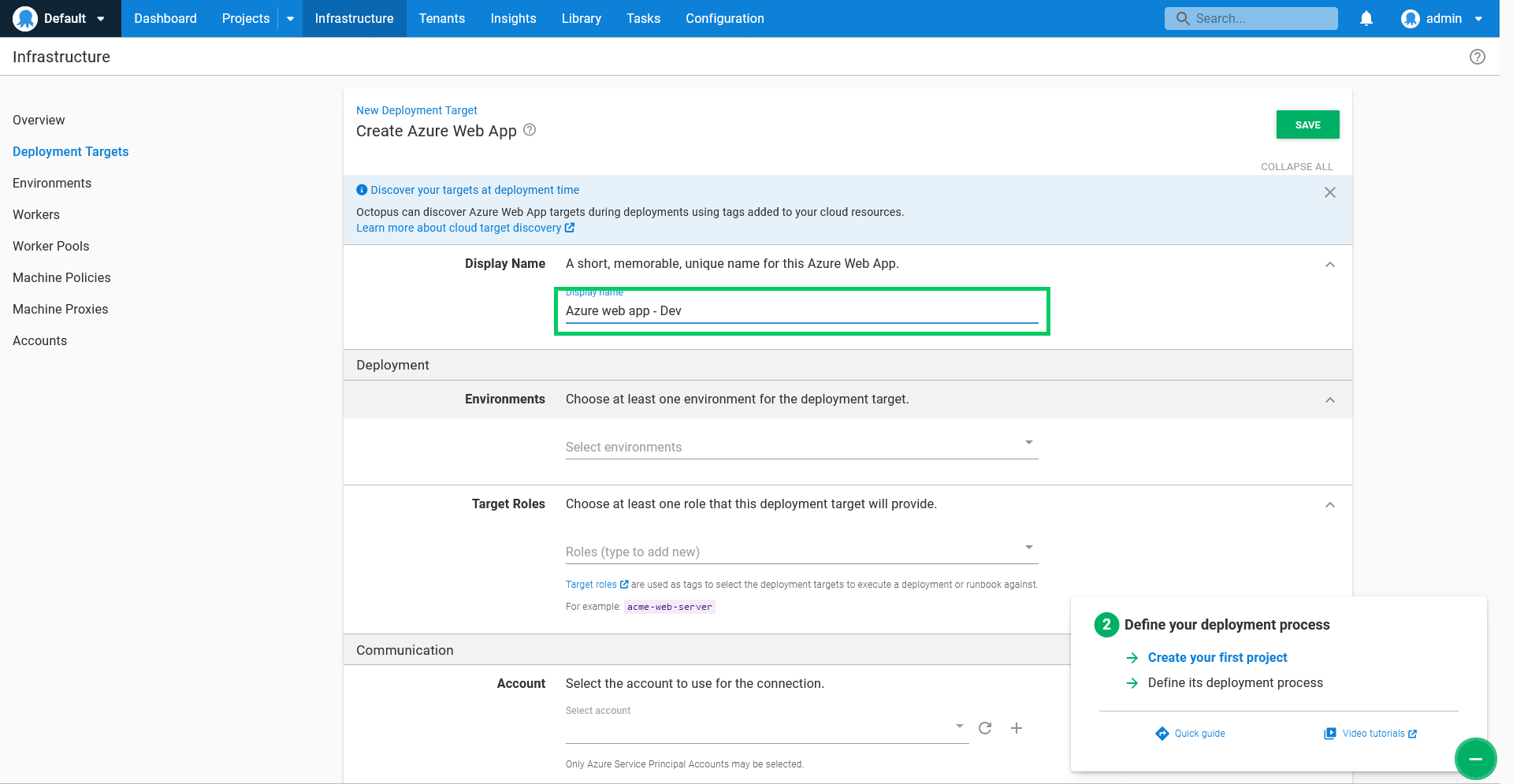The width and height of the screenshot is (1513, 784).
Task: Open Environments in the sidebar
Action: [x=52, y=183]
